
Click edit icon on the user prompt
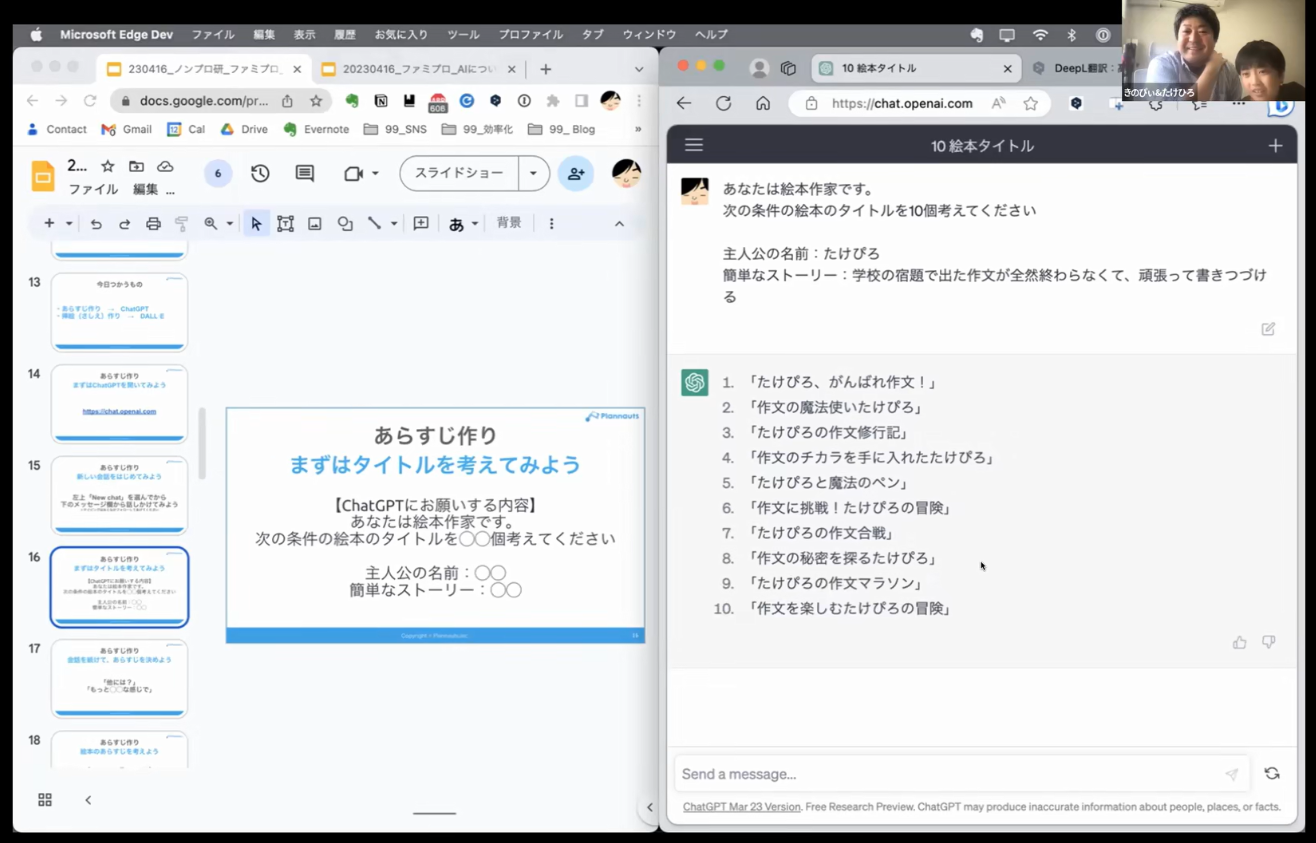tap(1268, 329)
